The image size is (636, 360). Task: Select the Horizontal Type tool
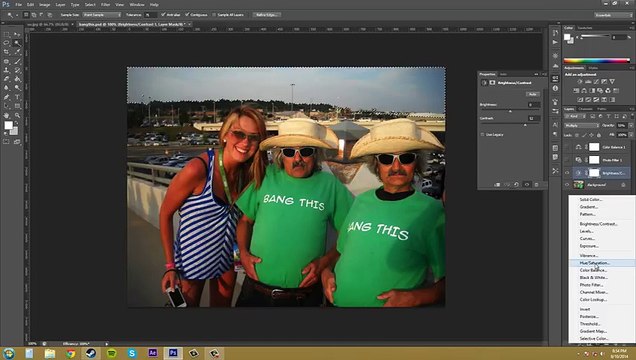click(17, 97)
